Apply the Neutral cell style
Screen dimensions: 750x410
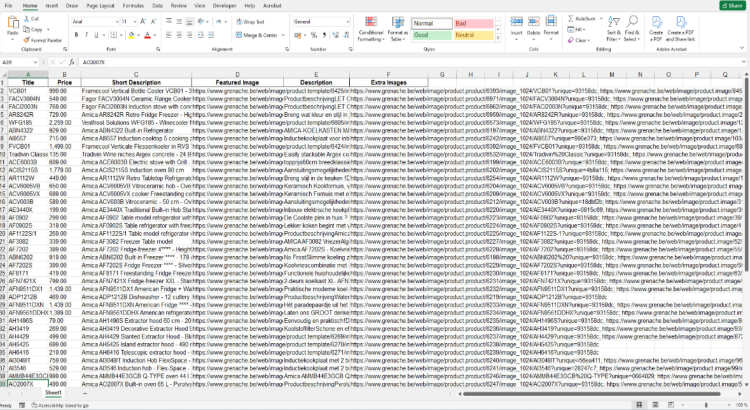(474, 35)
